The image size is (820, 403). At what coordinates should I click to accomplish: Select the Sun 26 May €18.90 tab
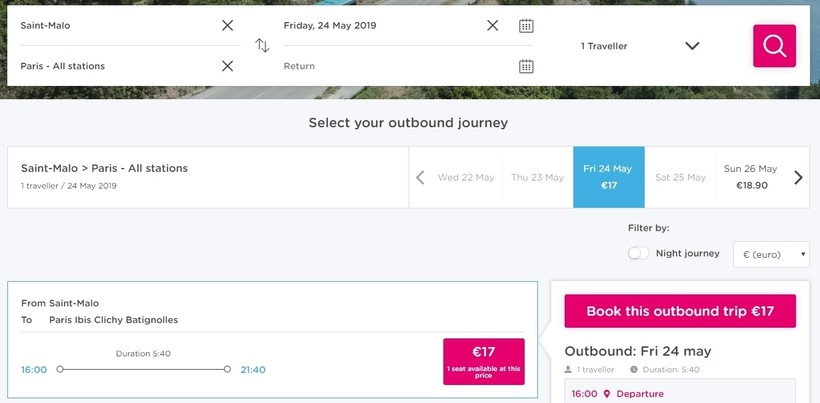pos(750,177)
